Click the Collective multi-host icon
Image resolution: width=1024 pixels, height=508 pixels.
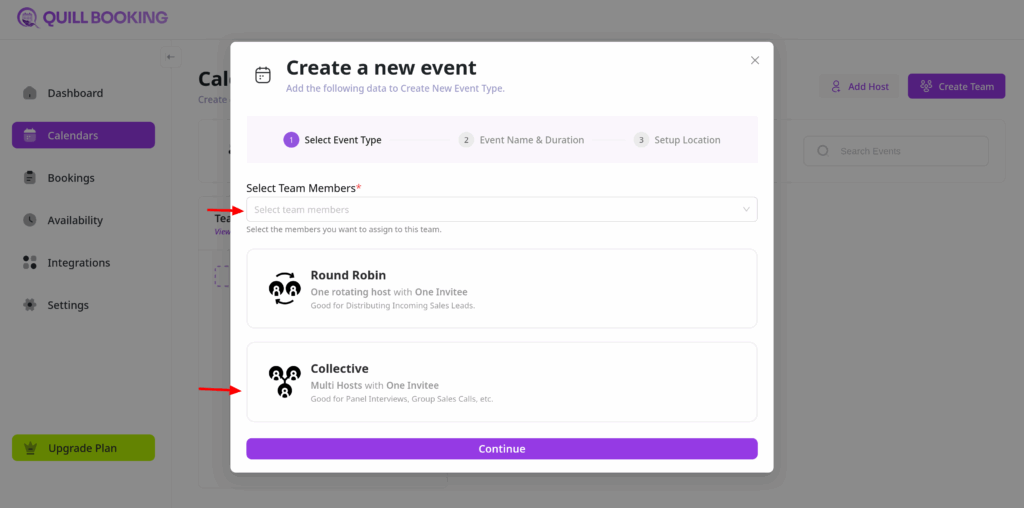click(x=285, y=381)
